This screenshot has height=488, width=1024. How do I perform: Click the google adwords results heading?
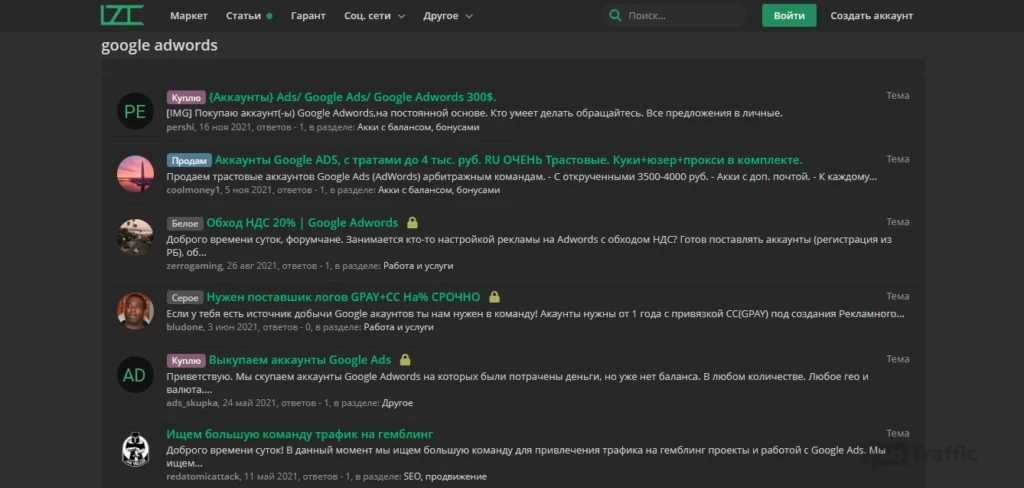tap(159, 46)
